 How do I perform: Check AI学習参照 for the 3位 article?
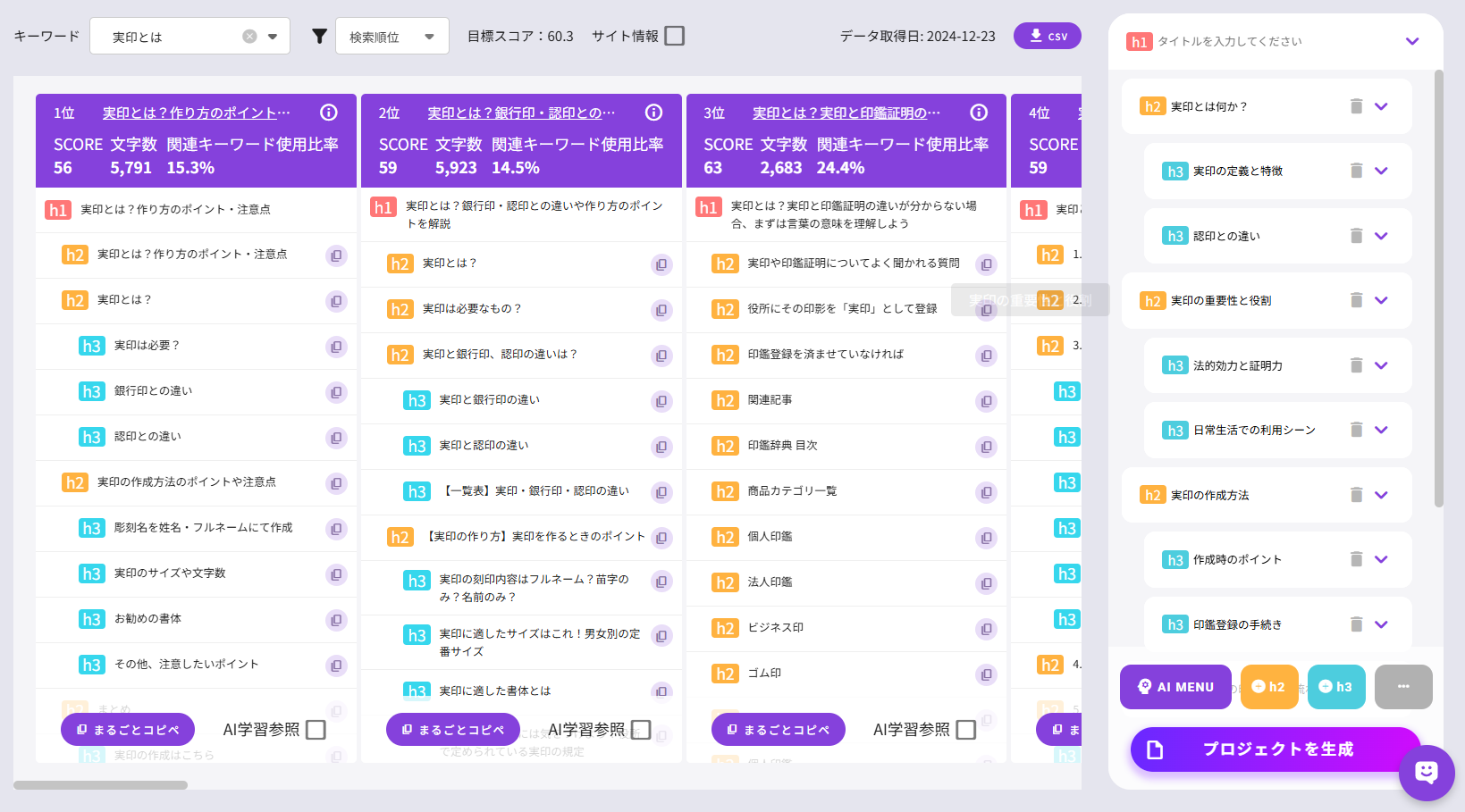[965, 730]
